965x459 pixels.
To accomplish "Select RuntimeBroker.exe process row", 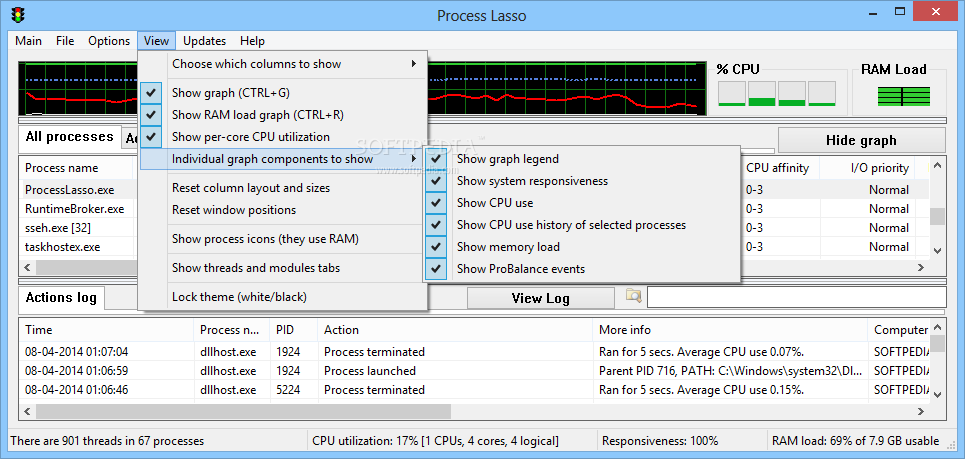I will click(76, 209).
